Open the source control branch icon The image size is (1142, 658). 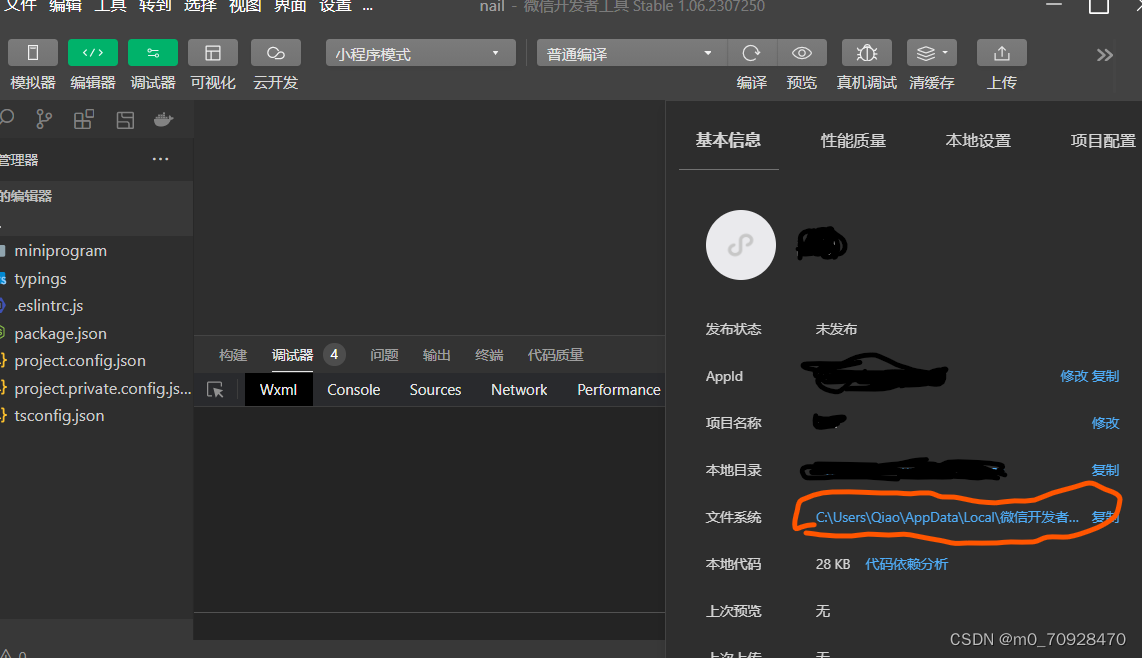44,120
